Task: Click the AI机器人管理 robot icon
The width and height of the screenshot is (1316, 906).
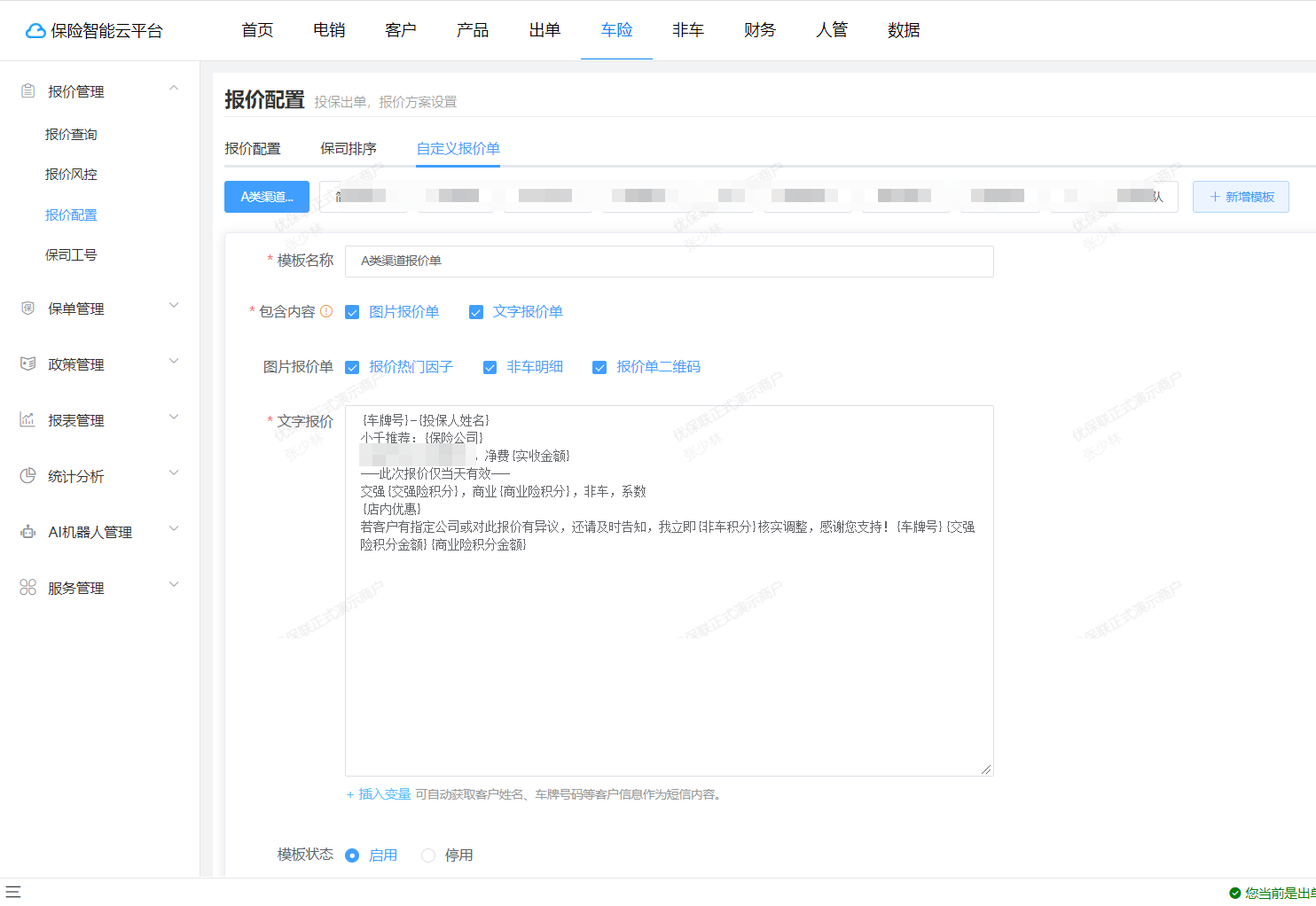Action: (27, 531)
